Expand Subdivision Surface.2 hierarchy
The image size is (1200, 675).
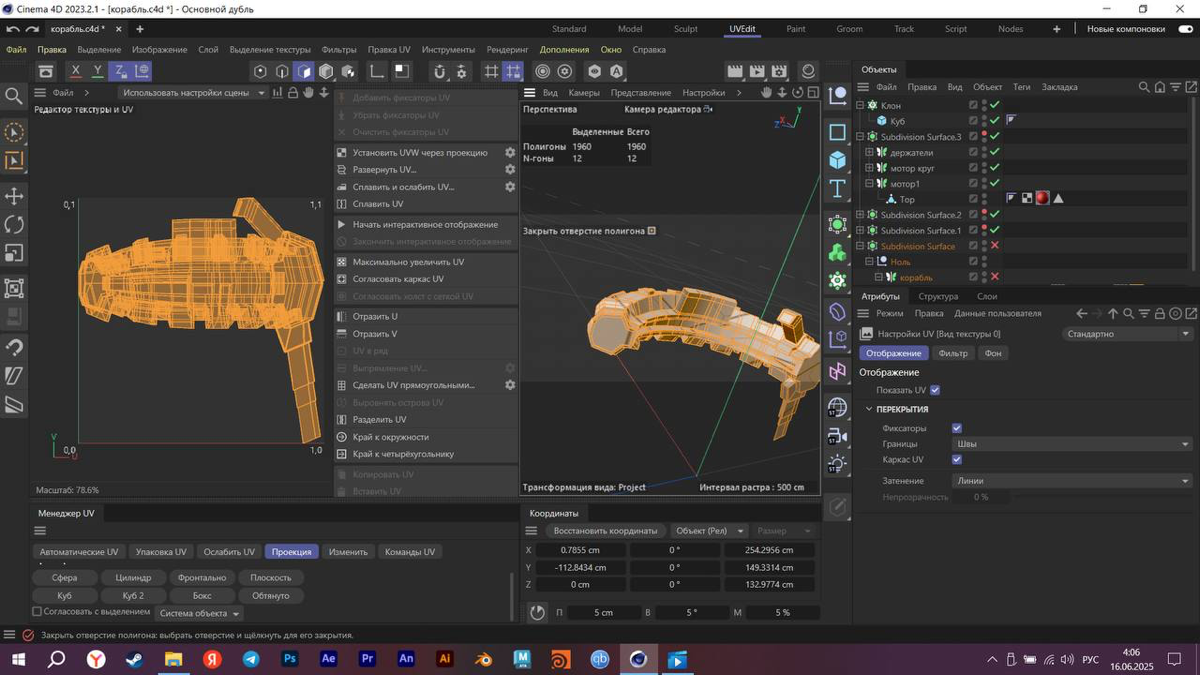coord(860,215)
